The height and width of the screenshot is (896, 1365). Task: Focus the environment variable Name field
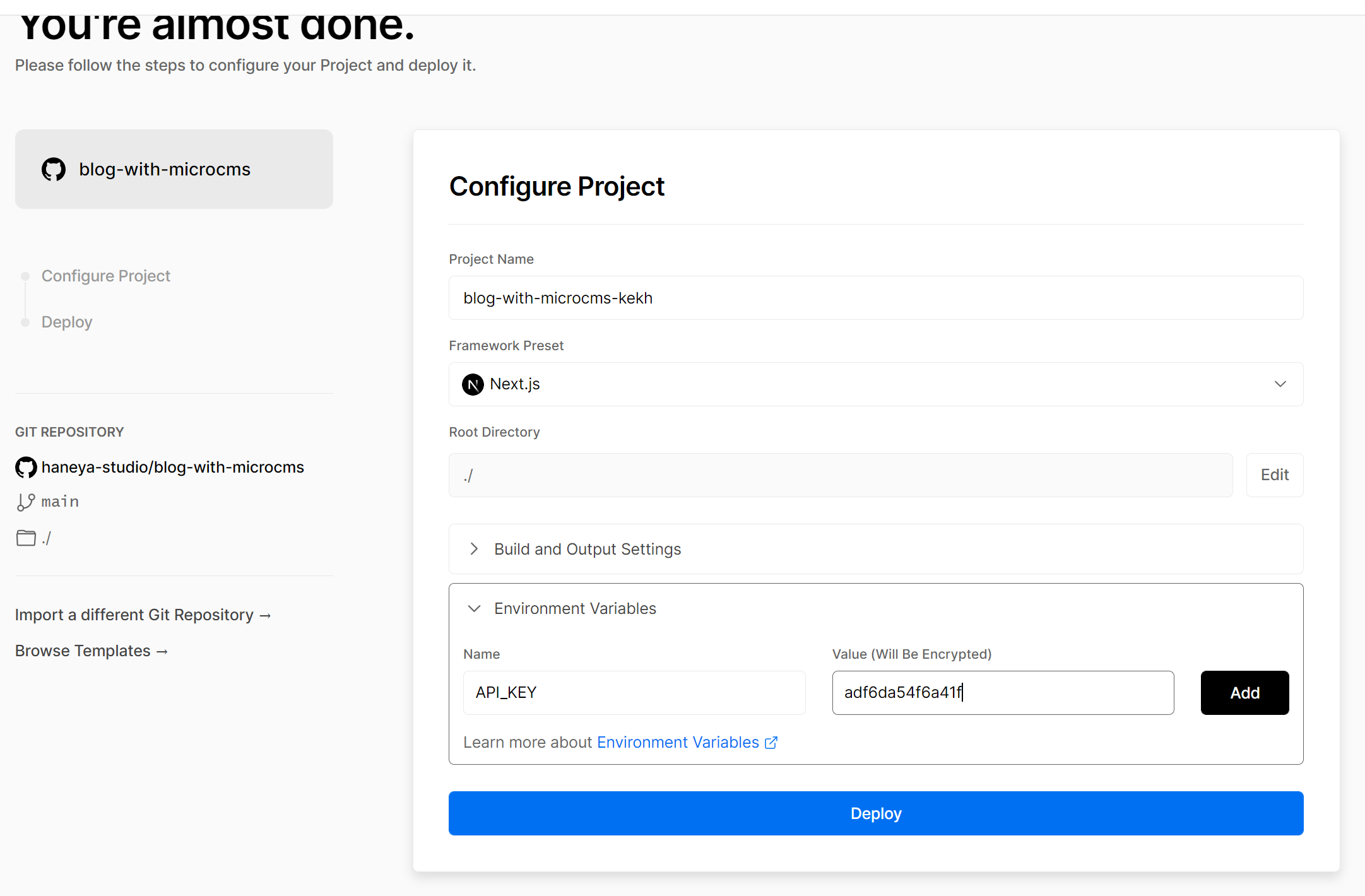[634, 693]
